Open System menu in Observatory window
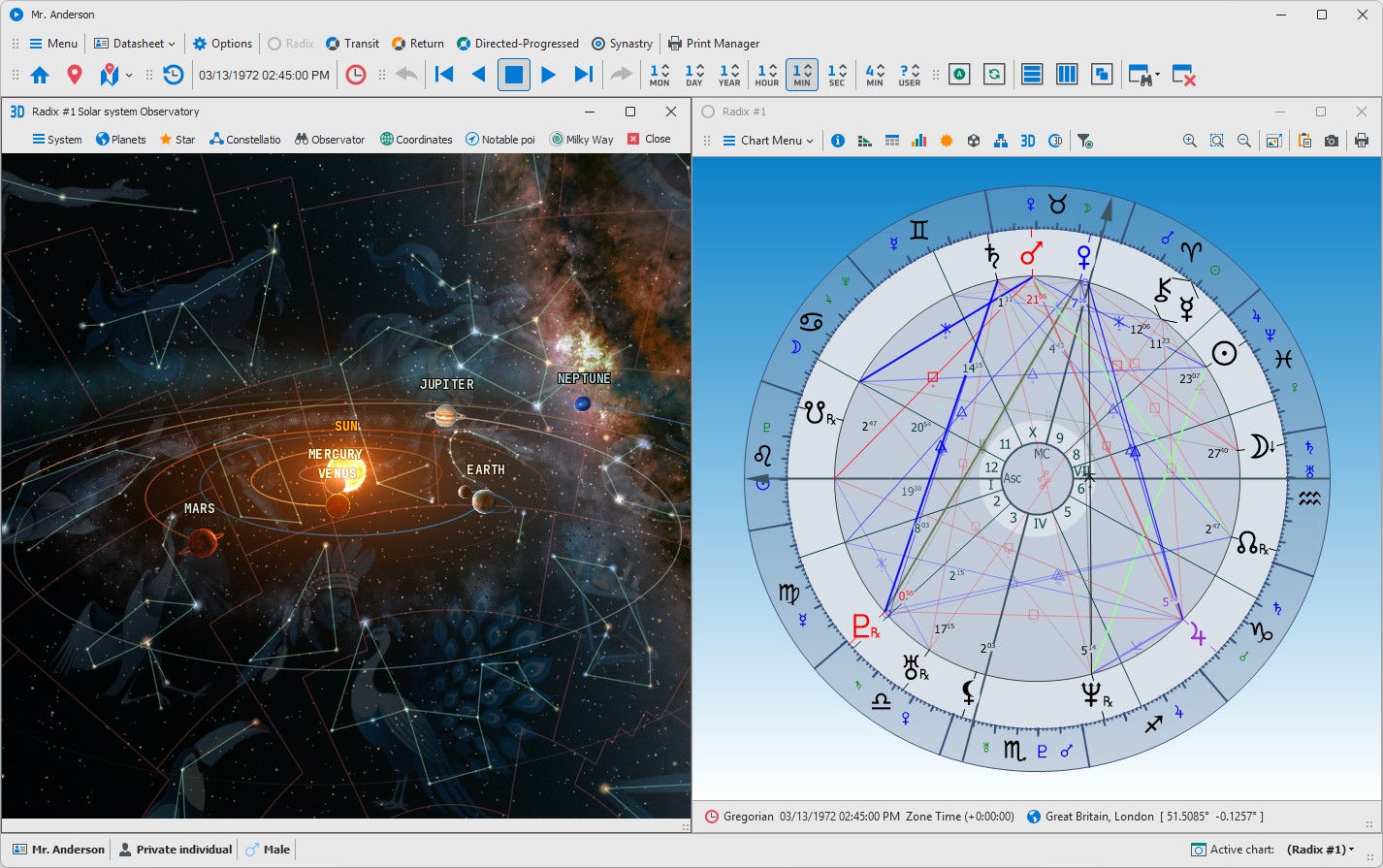The image size is (1383, 868). pos(57,139)
